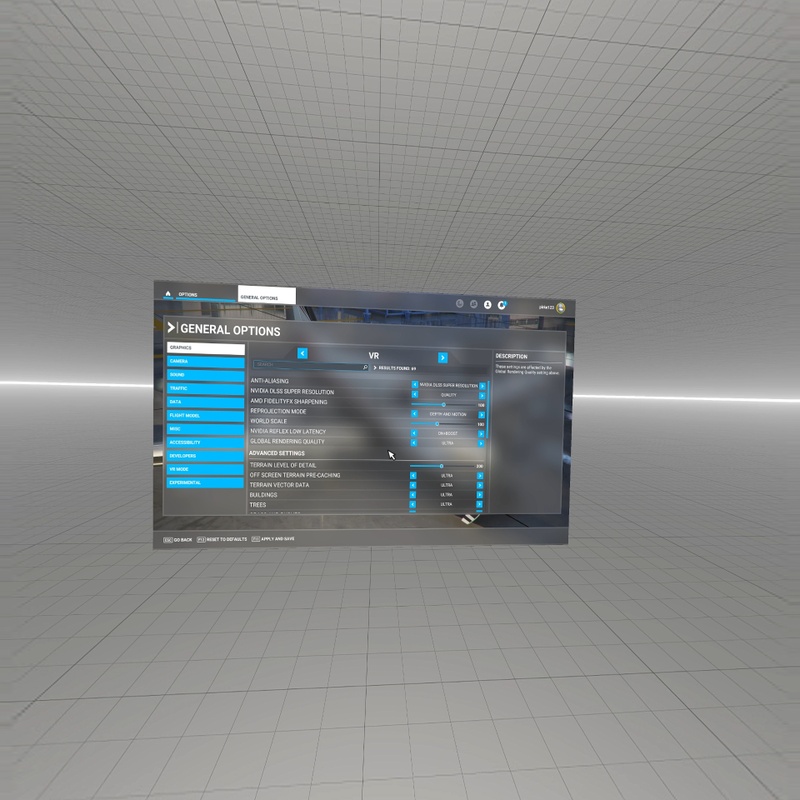Click the Anti-Aliasing value NVIDIA DLSS Super Resolution
The width and height of the screenshot is (800, 800).
click(x=448, y=385)
